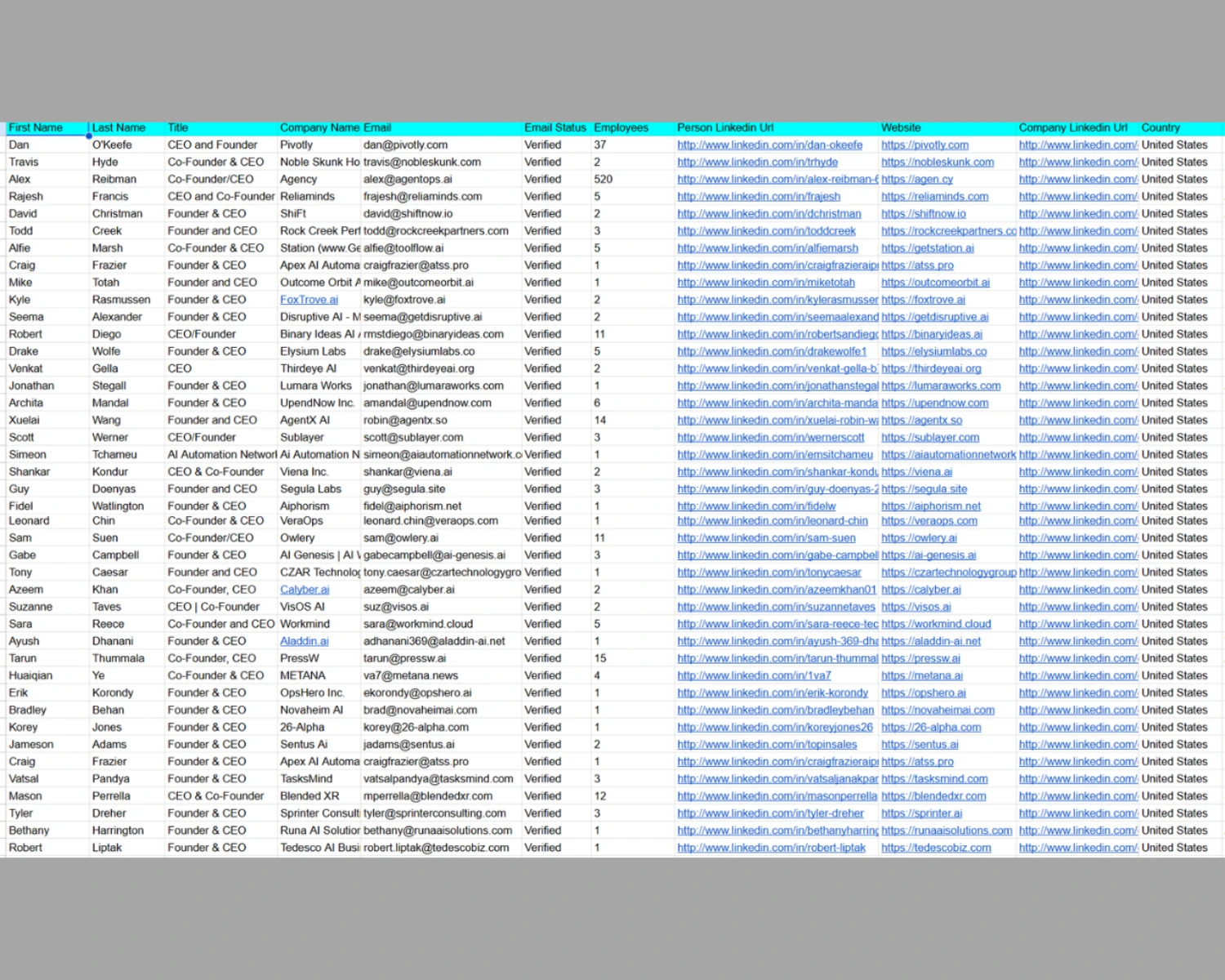Select the Email Status header cell
This screenshot has height=980, width=1225.
(556, 128)
